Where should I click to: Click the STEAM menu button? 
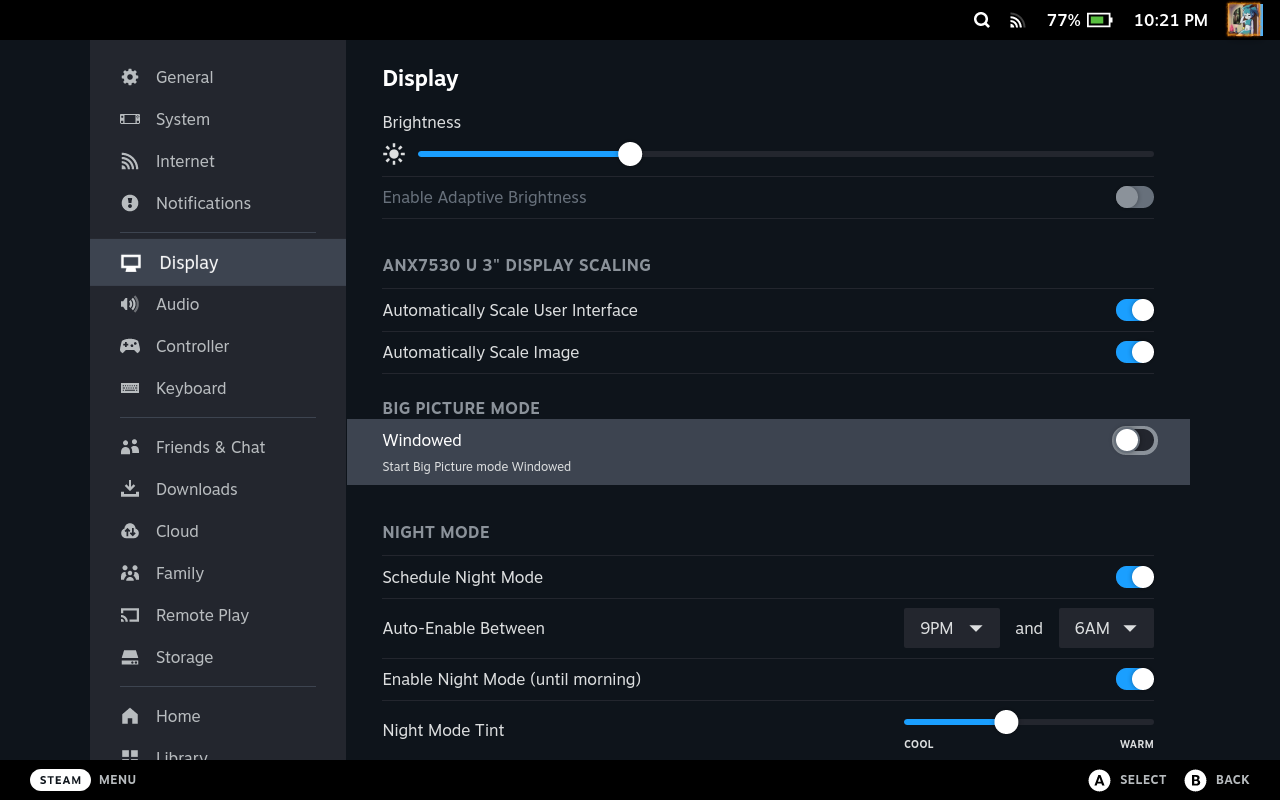[60, 780]
